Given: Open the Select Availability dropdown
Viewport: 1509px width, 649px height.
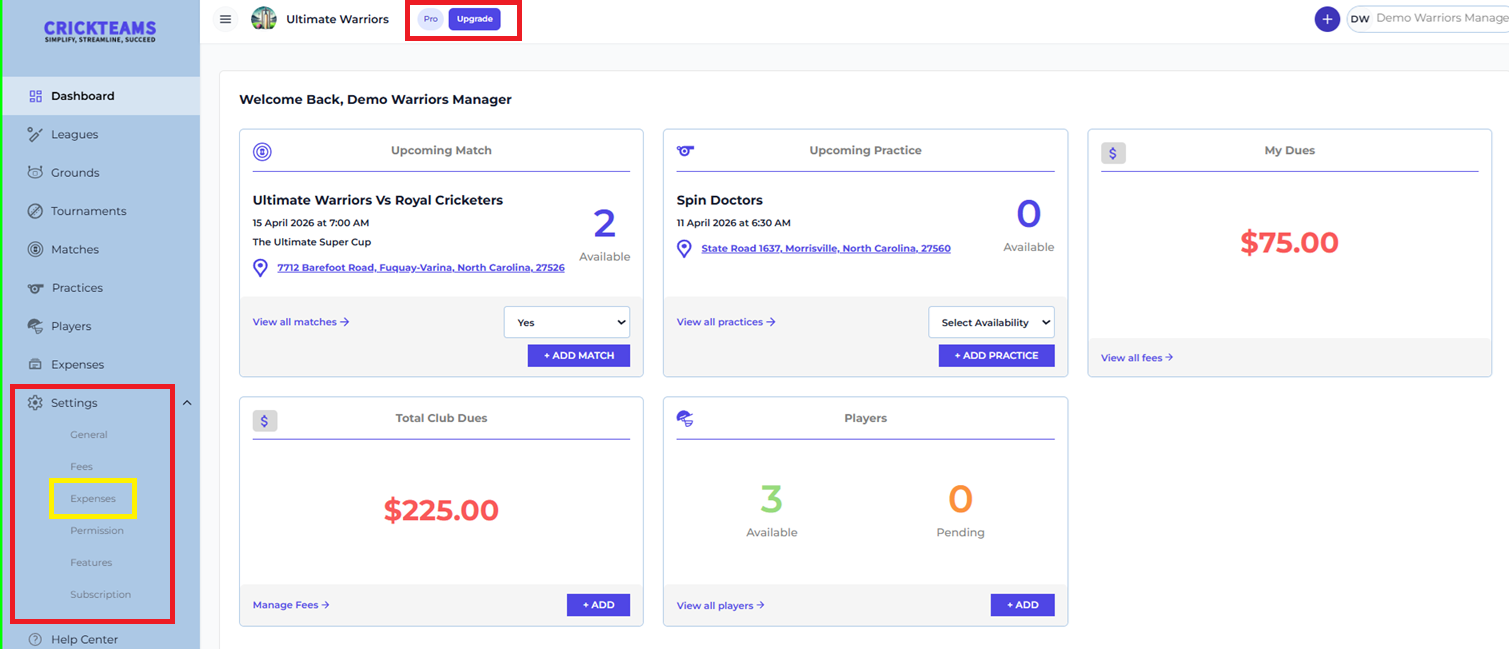Looking at the screenshot, I should (992, 322).
